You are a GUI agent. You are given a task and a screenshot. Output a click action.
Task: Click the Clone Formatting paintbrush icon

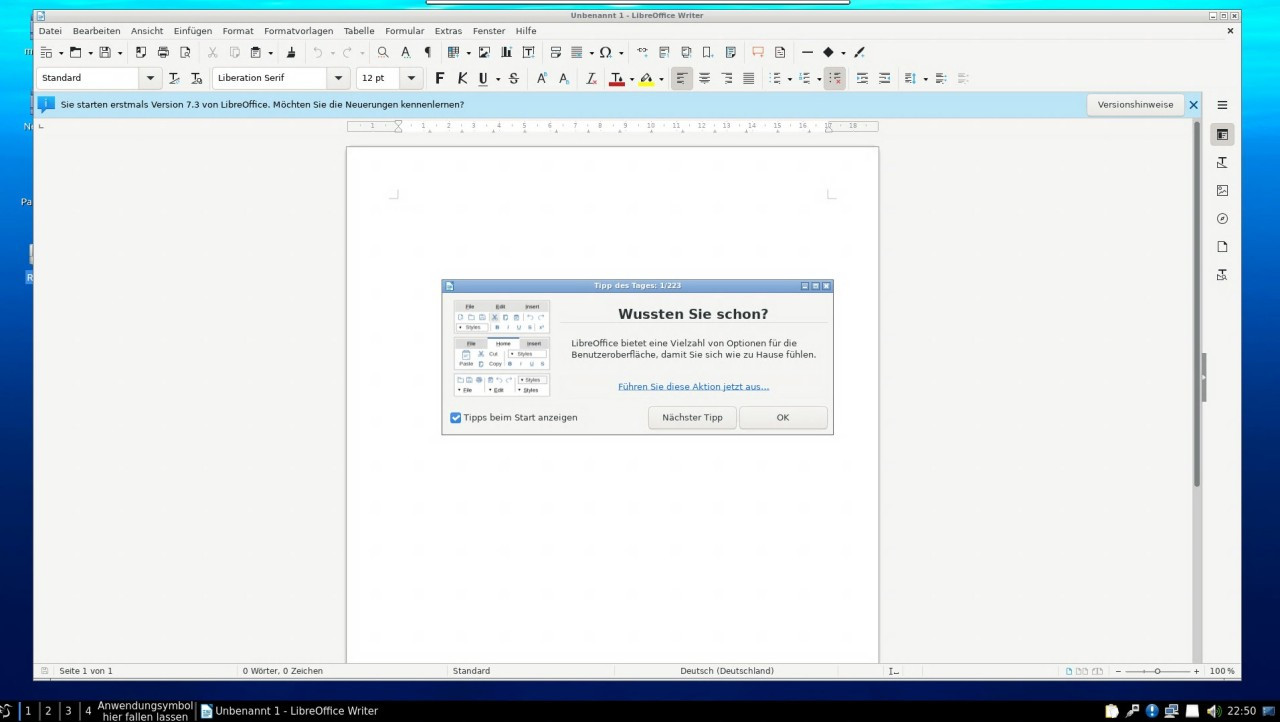pyautogui.click(x=291, y=52)
